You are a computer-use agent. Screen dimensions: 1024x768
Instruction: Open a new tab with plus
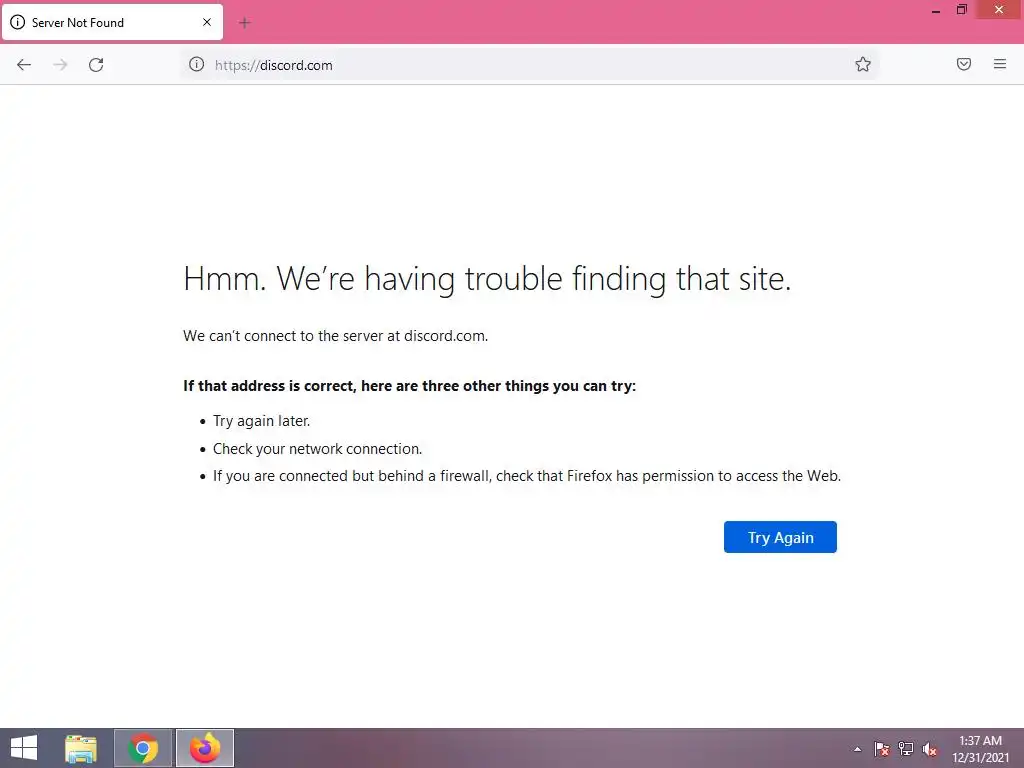(x=245, y=23)
